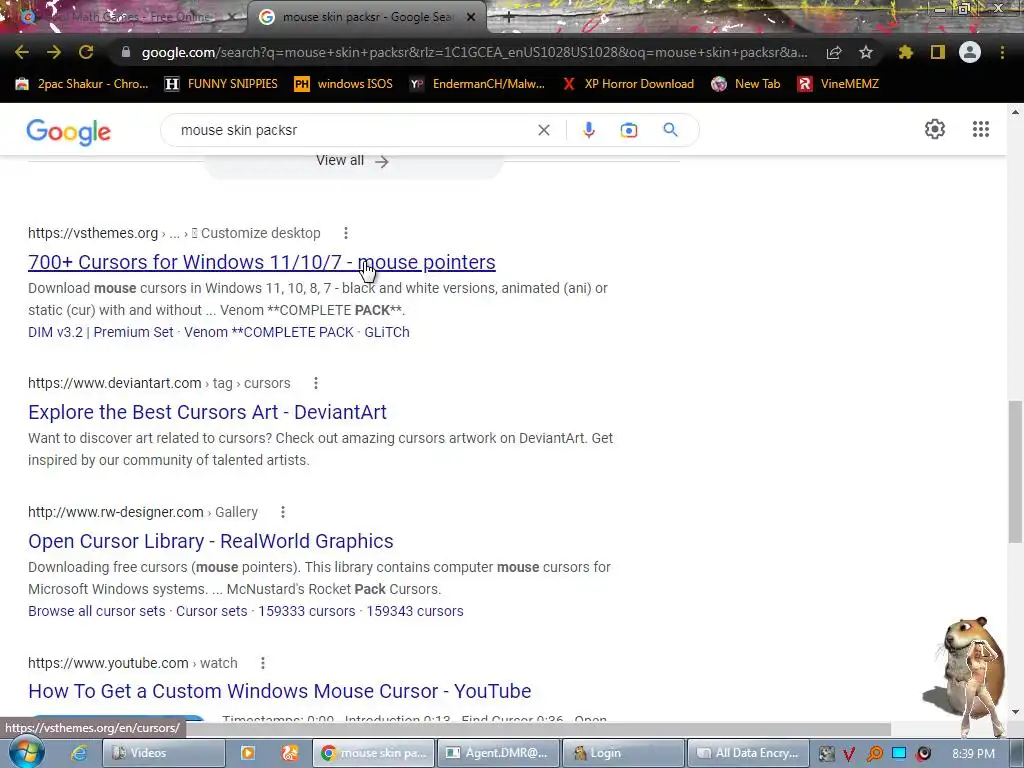The height and width of the screenshot is (768, 1024).
Task: Open the New Tab bookmark
Action: [x=746, y=84]
